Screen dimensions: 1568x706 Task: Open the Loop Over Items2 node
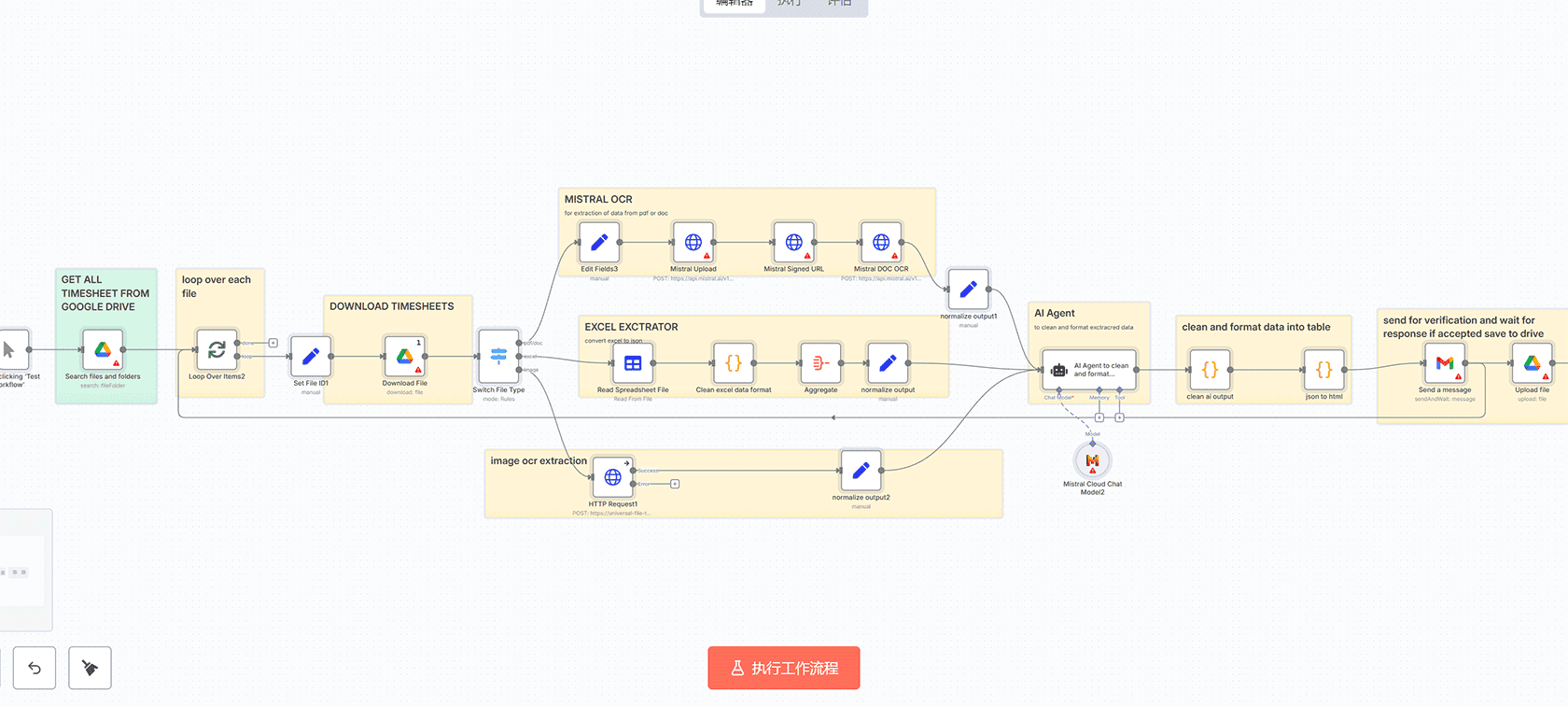[217, 350]
